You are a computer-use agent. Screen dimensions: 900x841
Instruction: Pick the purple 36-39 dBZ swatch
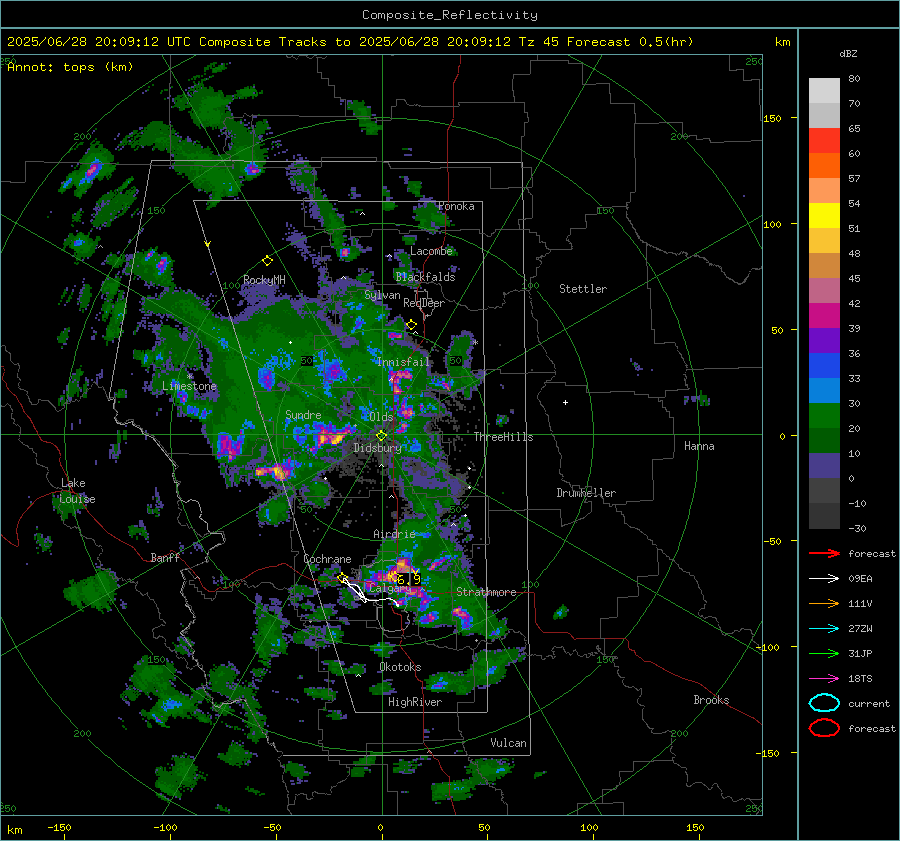[x=824, y=340]
